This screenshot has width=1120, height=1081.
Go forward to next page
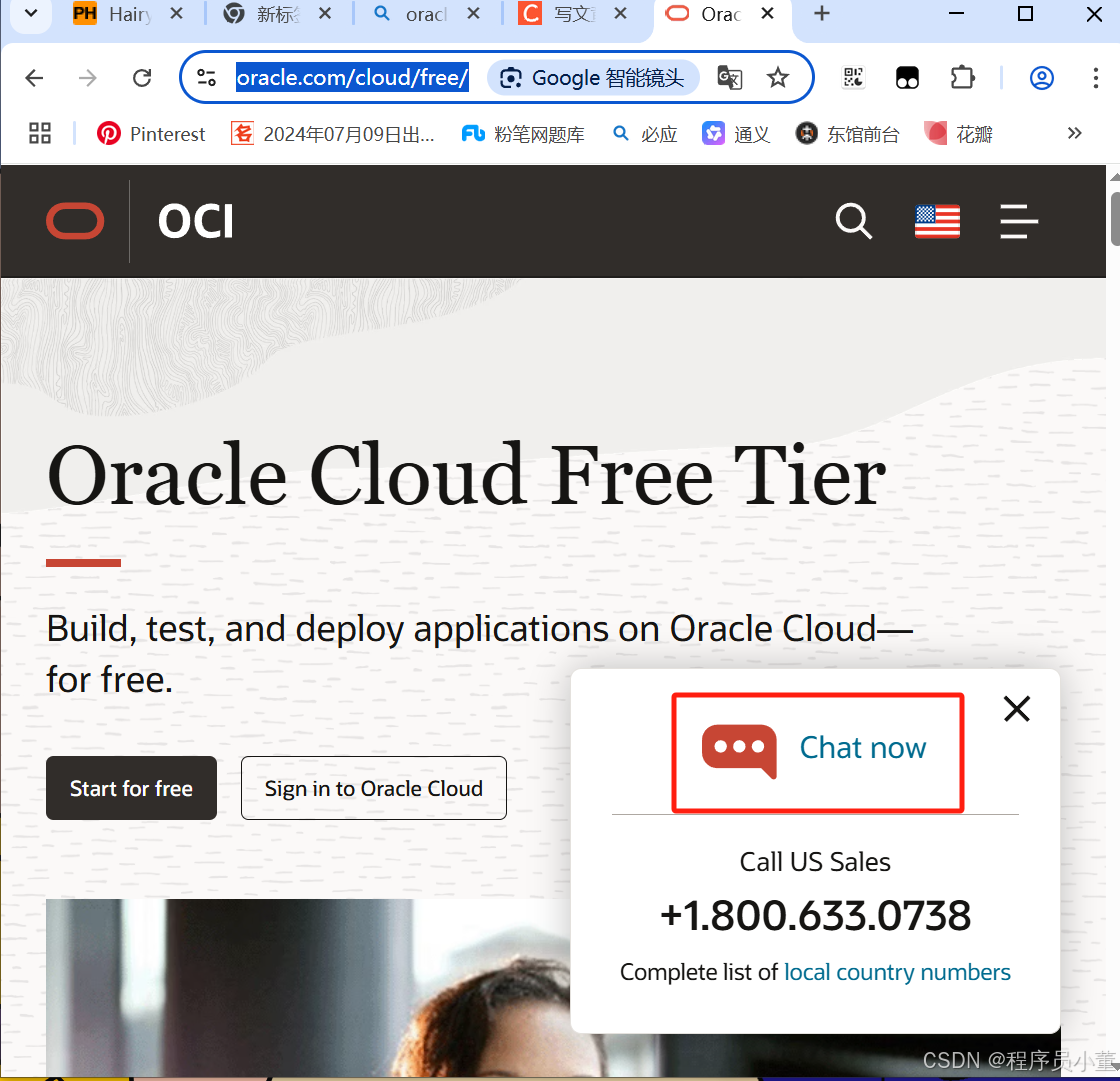coord(88,77)
